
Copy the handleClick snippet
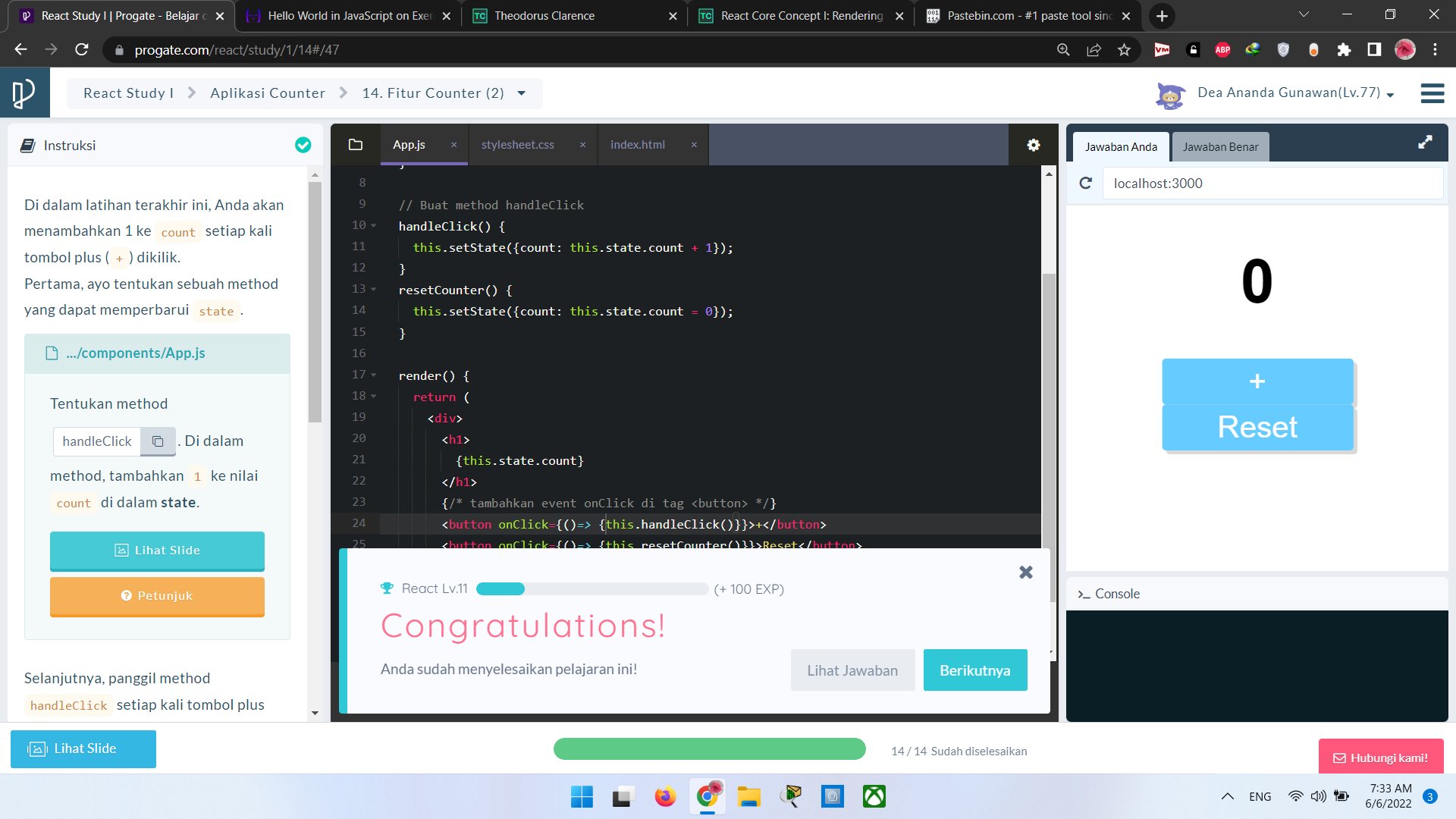pos(157,441)
